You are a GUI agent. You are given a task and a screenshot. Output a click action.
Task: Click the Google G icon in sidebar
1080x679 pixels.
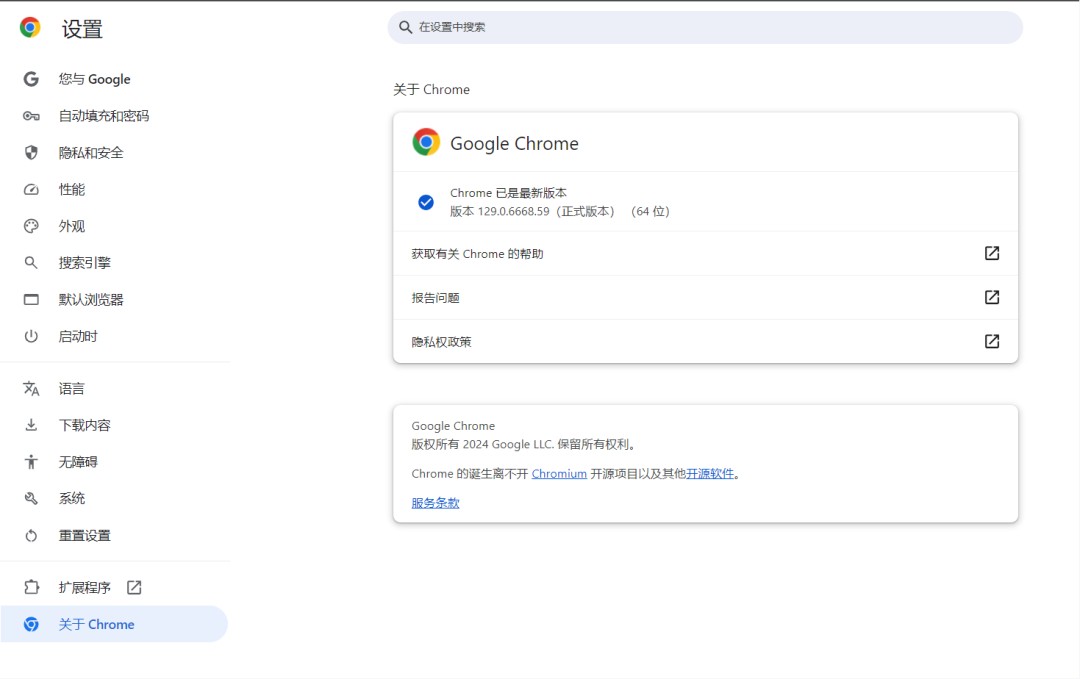click(31, 79)
